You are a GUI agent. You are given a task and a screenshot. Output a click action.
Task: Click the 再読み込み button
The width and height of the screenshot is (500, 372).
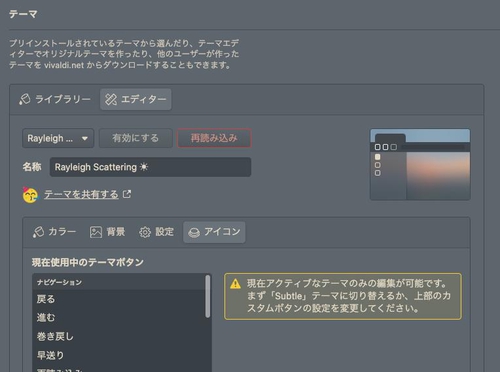point(214,138)
